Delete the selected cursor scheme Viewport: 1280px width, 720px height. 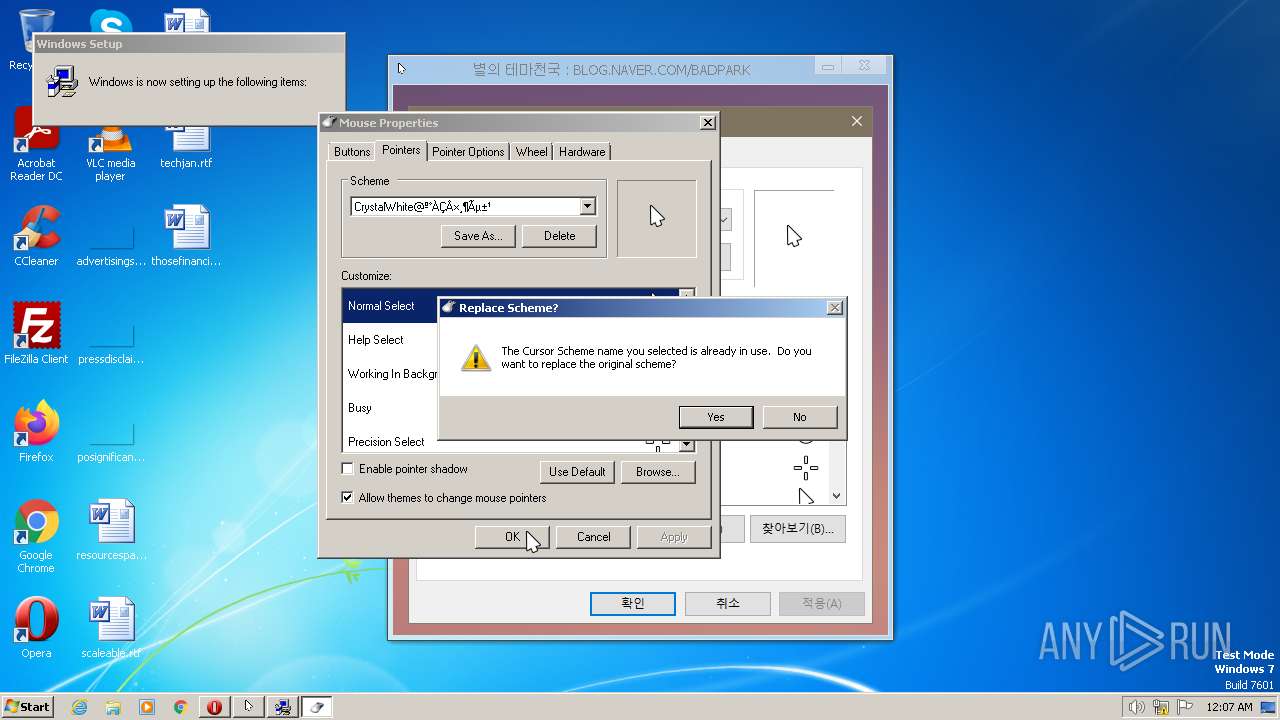559,236
